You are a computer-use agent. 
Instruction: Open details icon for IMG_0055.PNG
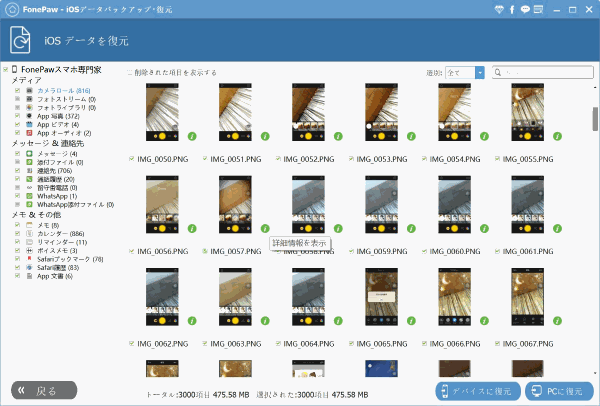(558, 136)
